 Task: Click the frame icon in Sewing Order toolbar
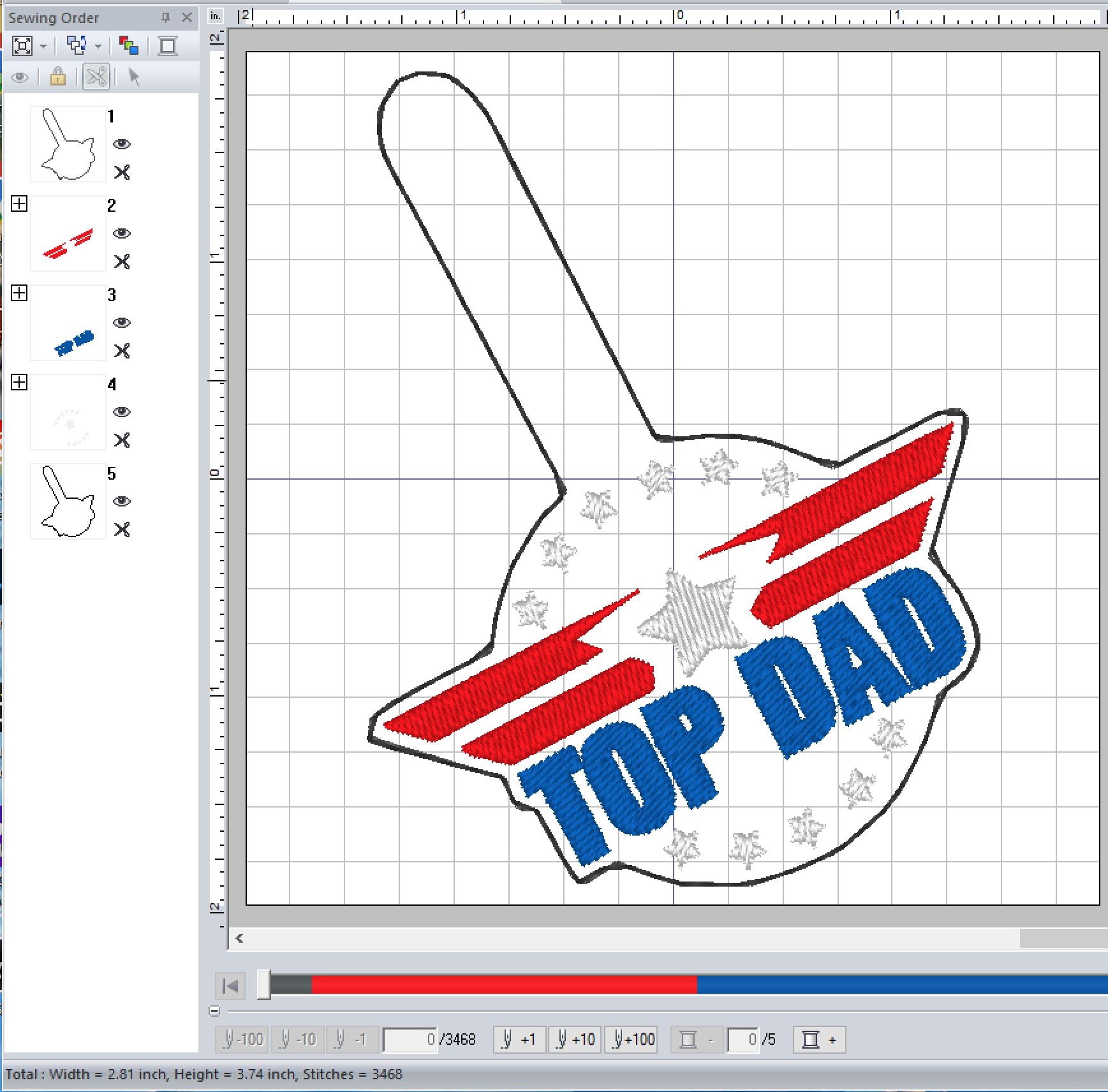coord(168,46)
